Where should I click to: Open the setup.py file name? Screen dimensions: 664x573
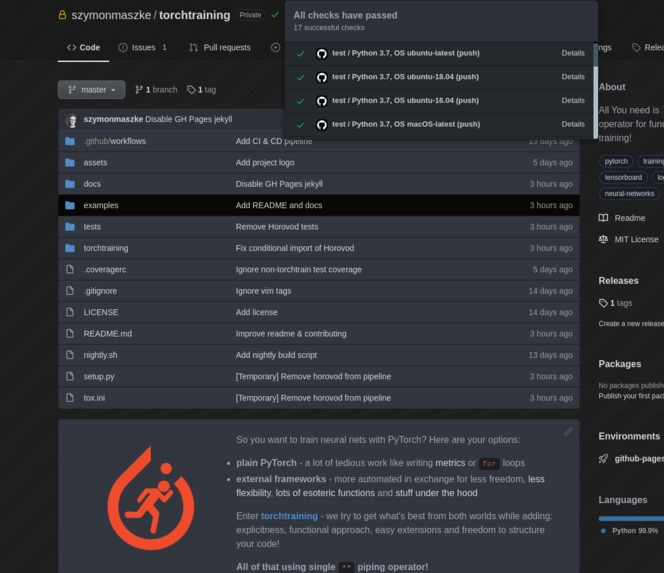pos(99,376)
